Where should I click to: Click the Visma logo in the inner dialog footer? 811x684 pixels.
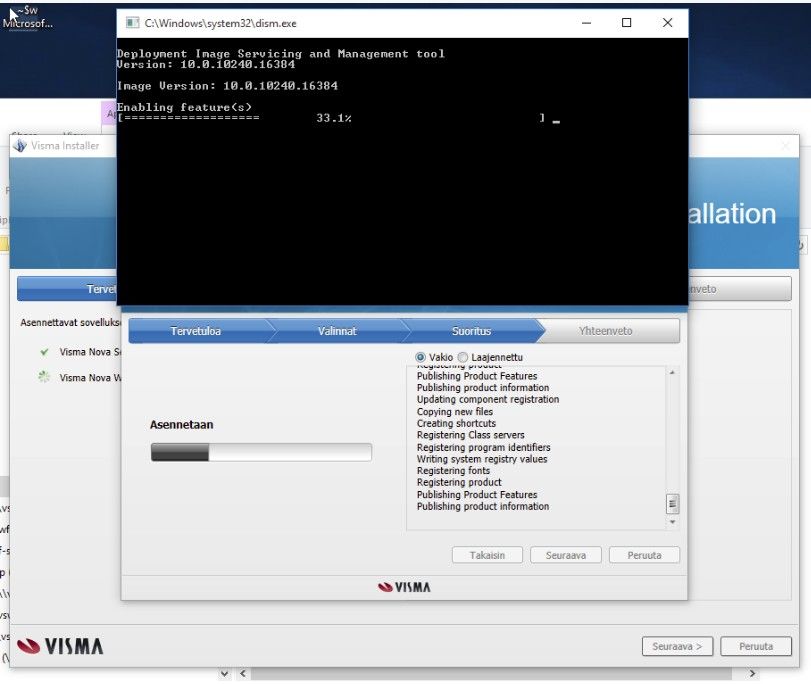404,587
